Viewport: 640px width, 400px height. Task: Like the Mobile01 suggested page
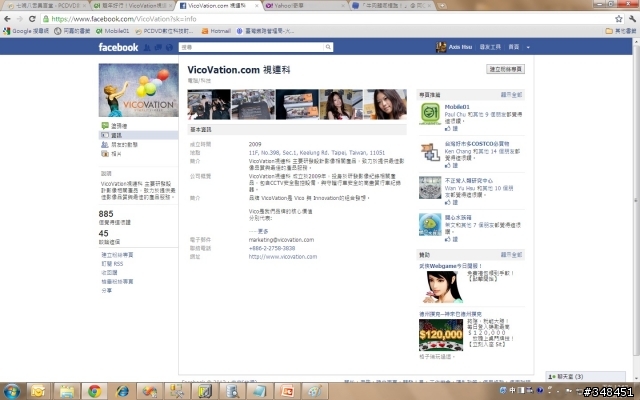pyautogui.click(x=451, y=129)
